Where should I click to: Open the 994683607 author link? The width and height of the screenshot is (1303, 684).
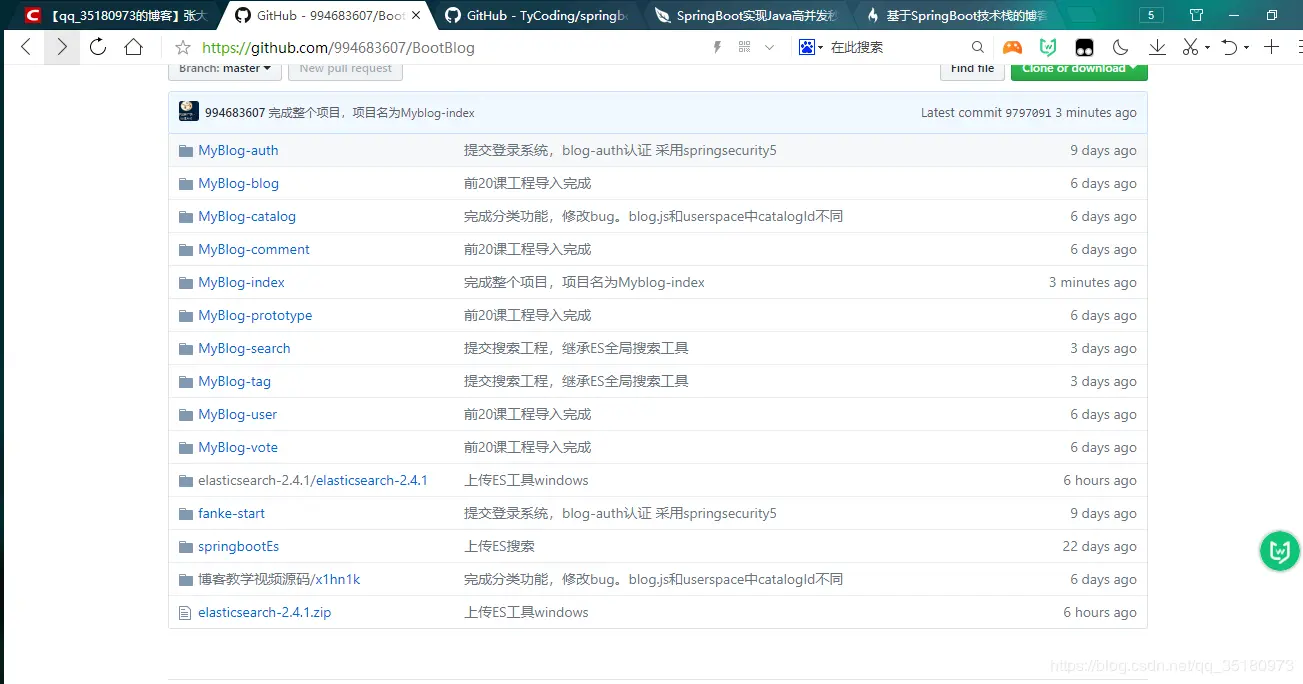tap(235, 113)
